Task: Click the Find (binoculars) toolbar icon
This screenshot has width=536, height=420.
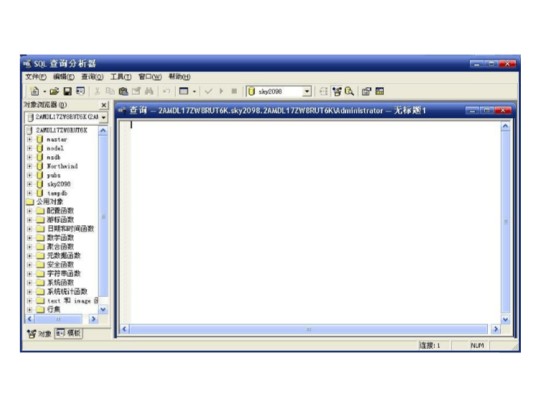Action: tap(149, 91)
